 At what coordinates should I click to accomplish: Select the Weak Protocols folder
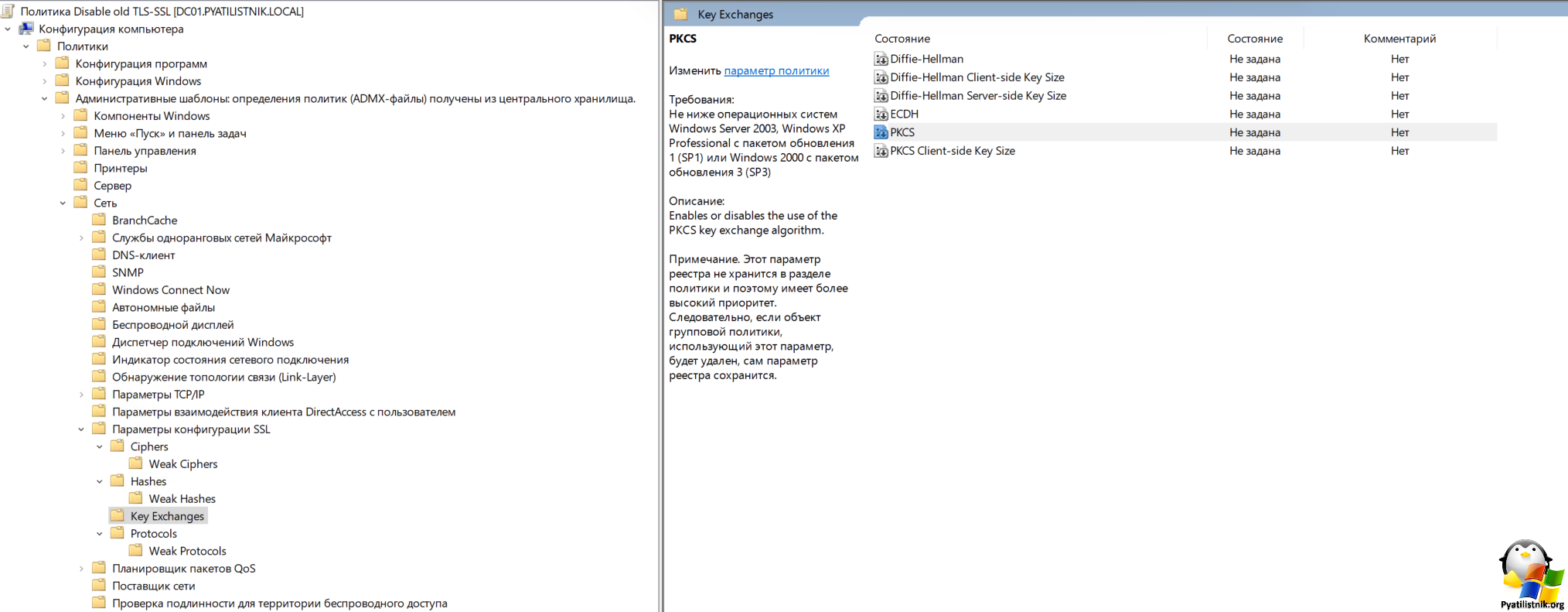(x=187, y=551)
